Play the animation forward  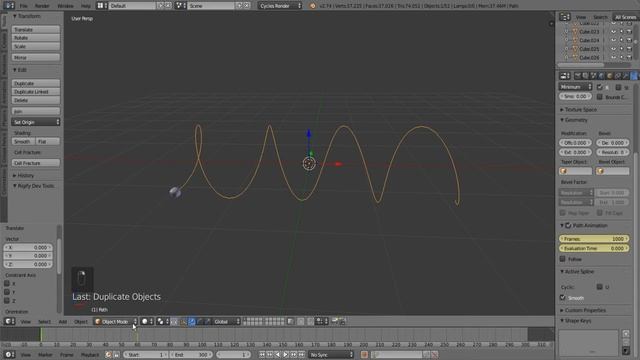pos(286,355)
